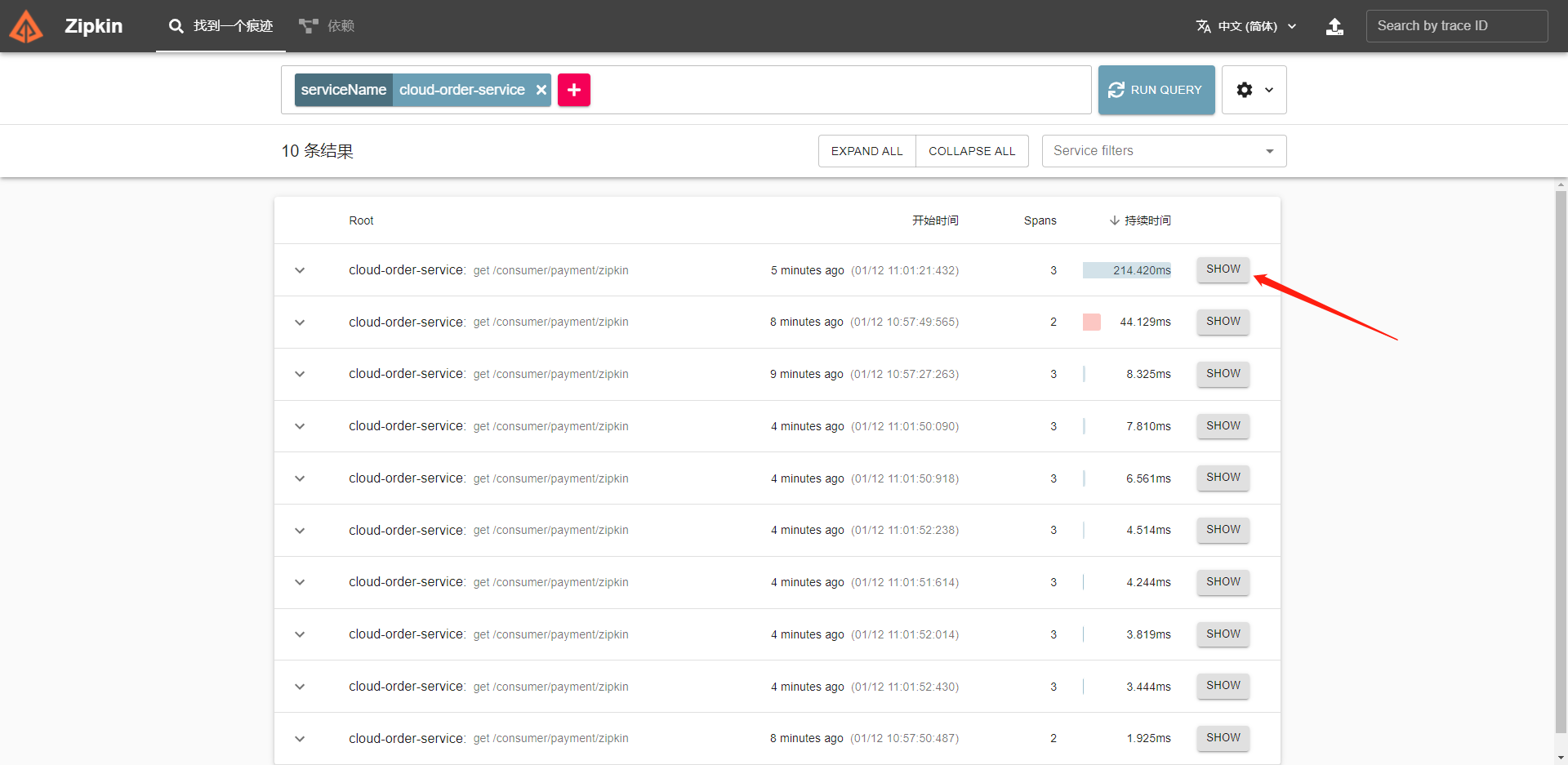Expand the 1.925ms trace row
The width and height of the screenshot is (1568, 765).
(300, 739)
